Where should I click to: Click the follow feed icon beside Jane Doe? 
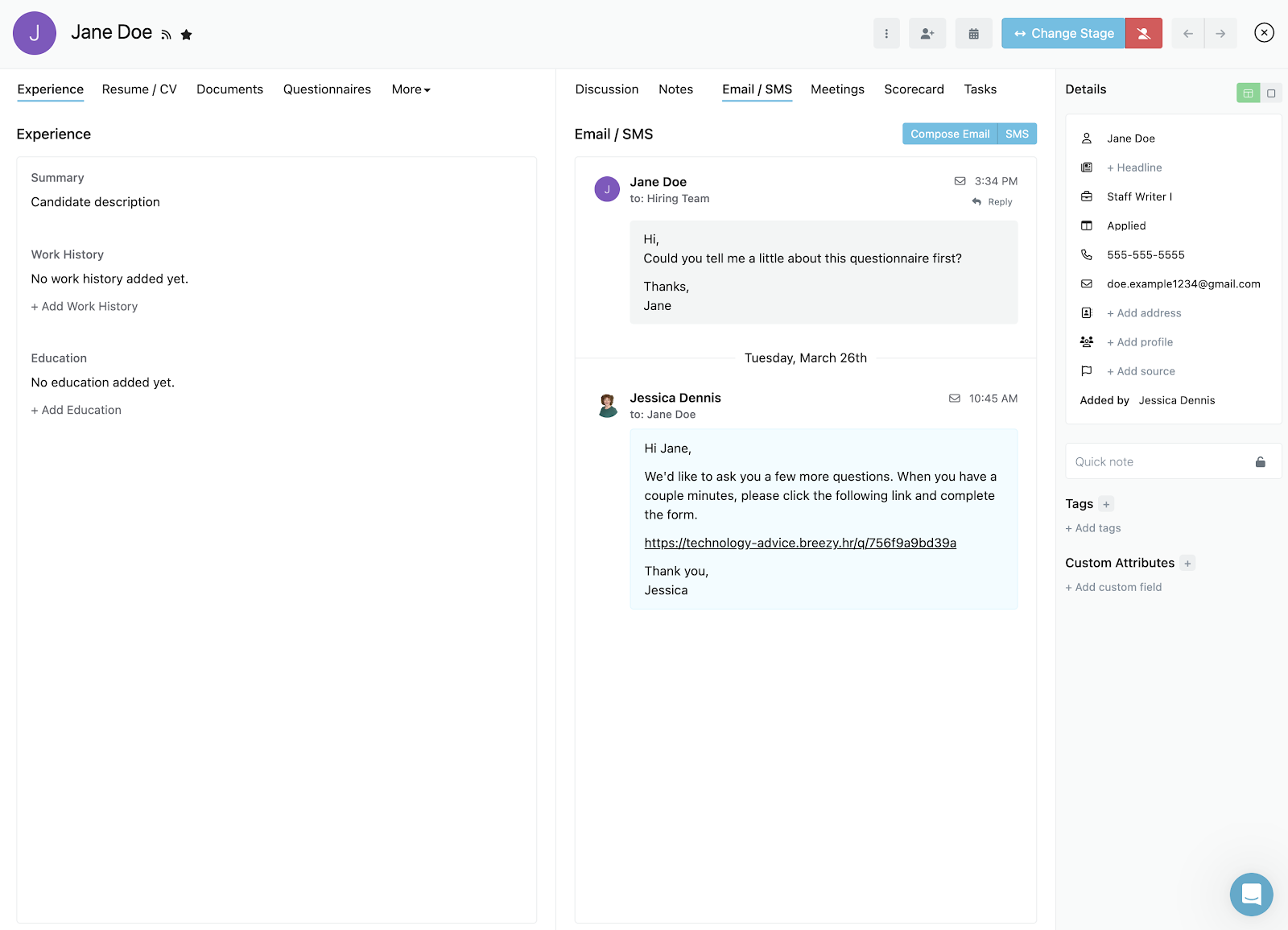[x=166, y=35]
